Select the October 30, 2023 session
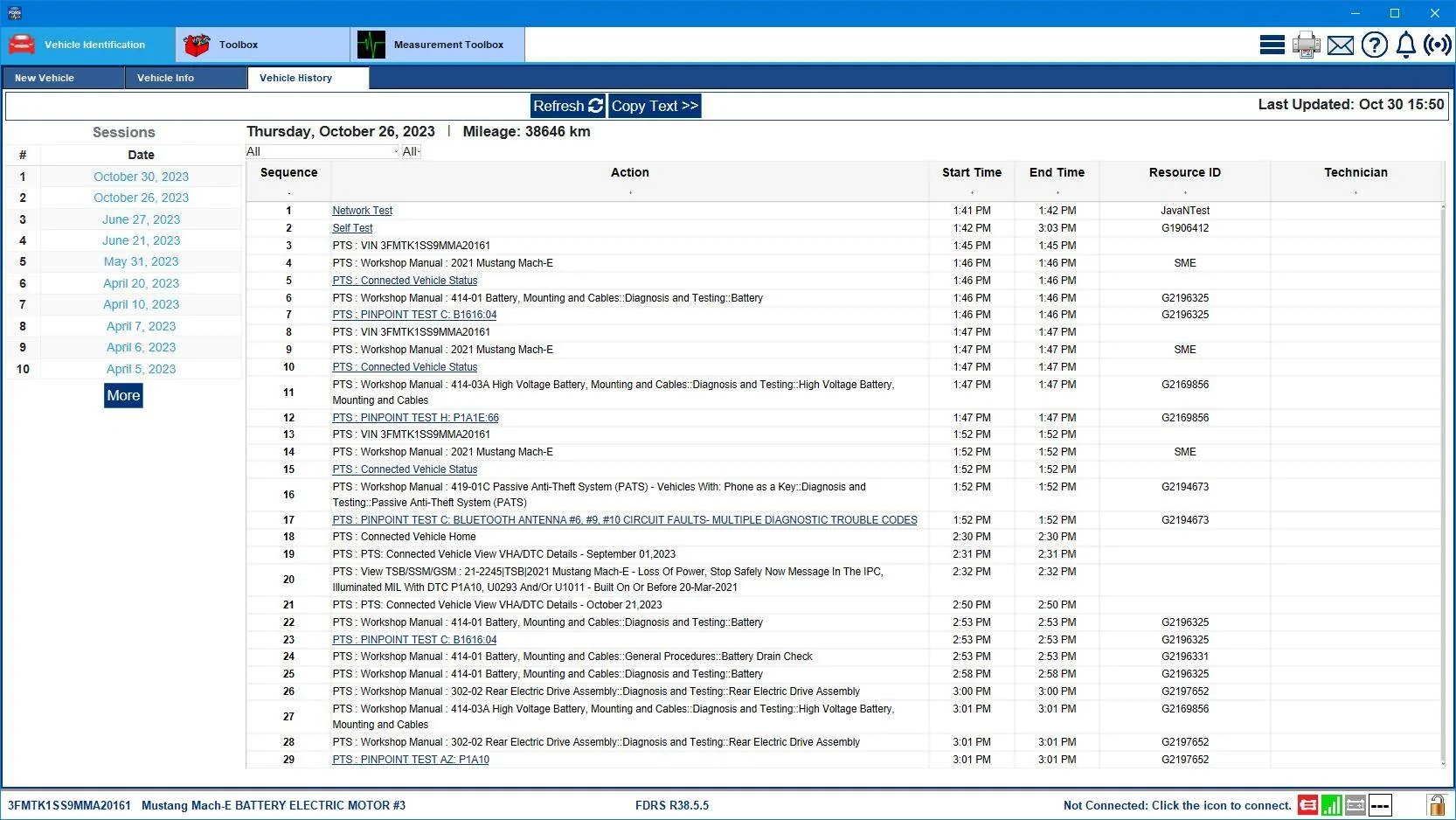1456x820 pixels. pyautogui.click(x=141, y=177)
